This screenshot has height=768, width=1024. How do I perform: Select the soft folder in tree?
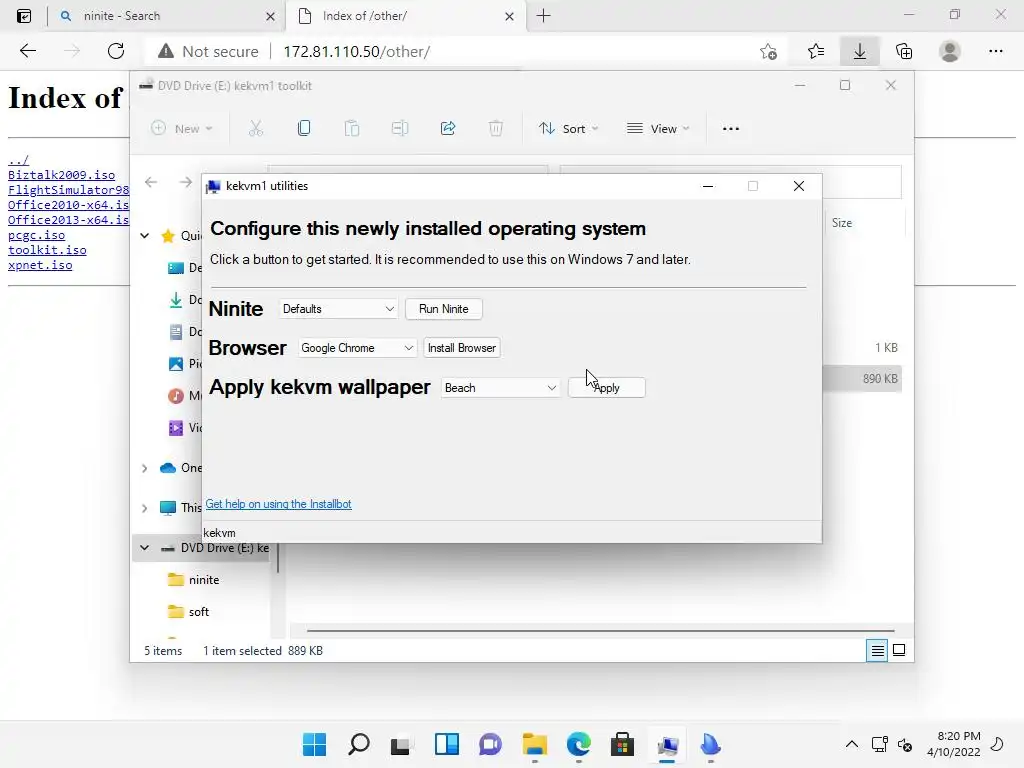188,612
